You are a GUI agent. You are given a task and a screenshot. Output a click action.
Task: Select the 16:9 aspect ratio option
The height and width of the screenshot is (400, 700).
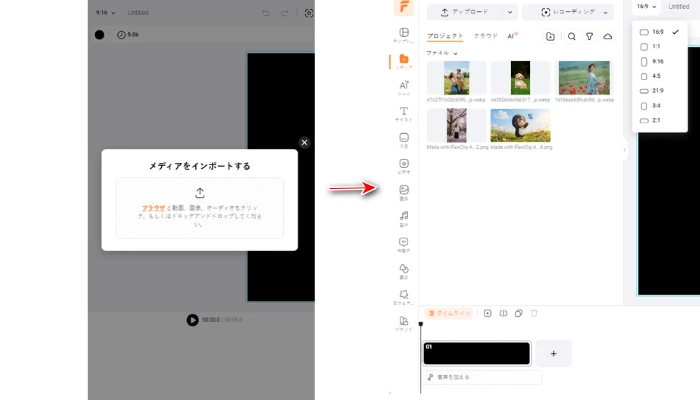659,32
